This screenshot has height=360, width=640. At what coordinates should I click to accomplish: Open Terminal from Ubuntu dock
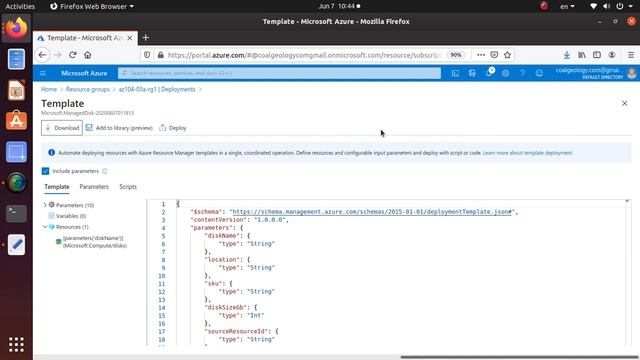point(16,213)
